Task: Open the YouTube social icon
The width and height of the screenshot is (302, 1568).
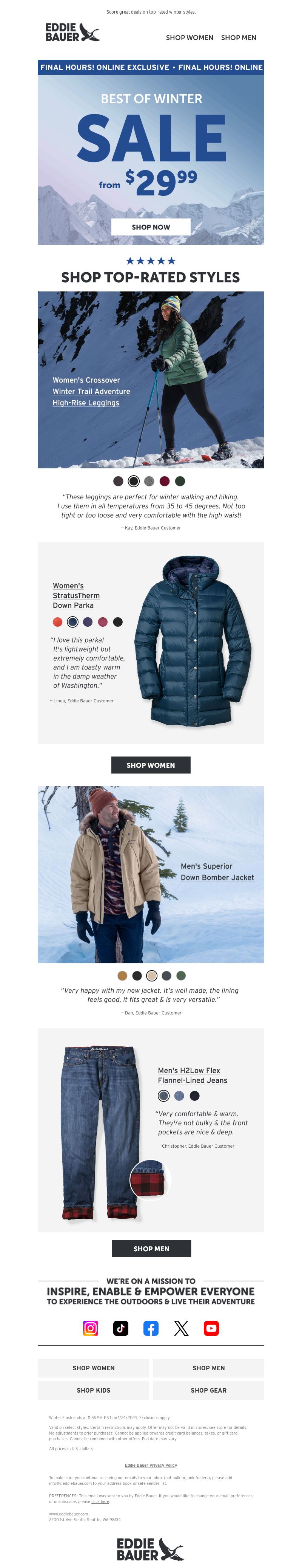Action: point(211,1328)
